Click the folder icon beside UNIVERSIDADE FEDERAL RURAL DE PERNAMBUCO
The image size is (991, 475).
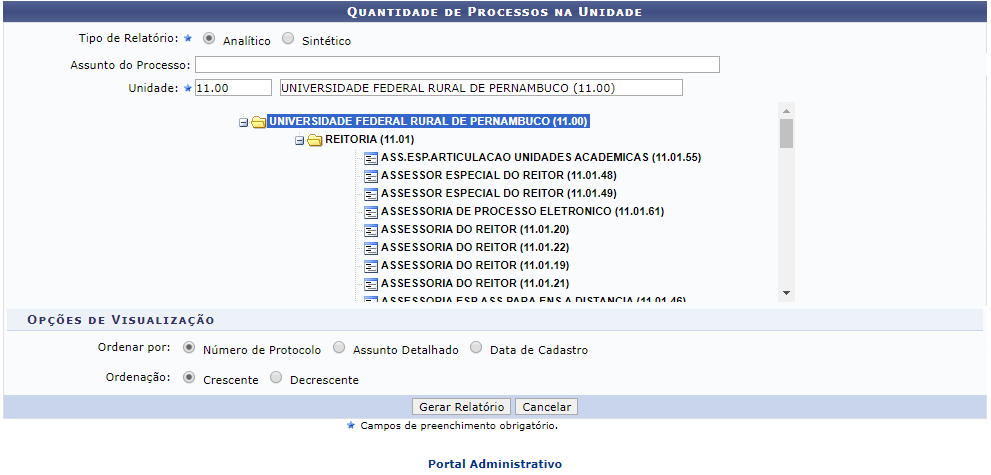(258, 122)
